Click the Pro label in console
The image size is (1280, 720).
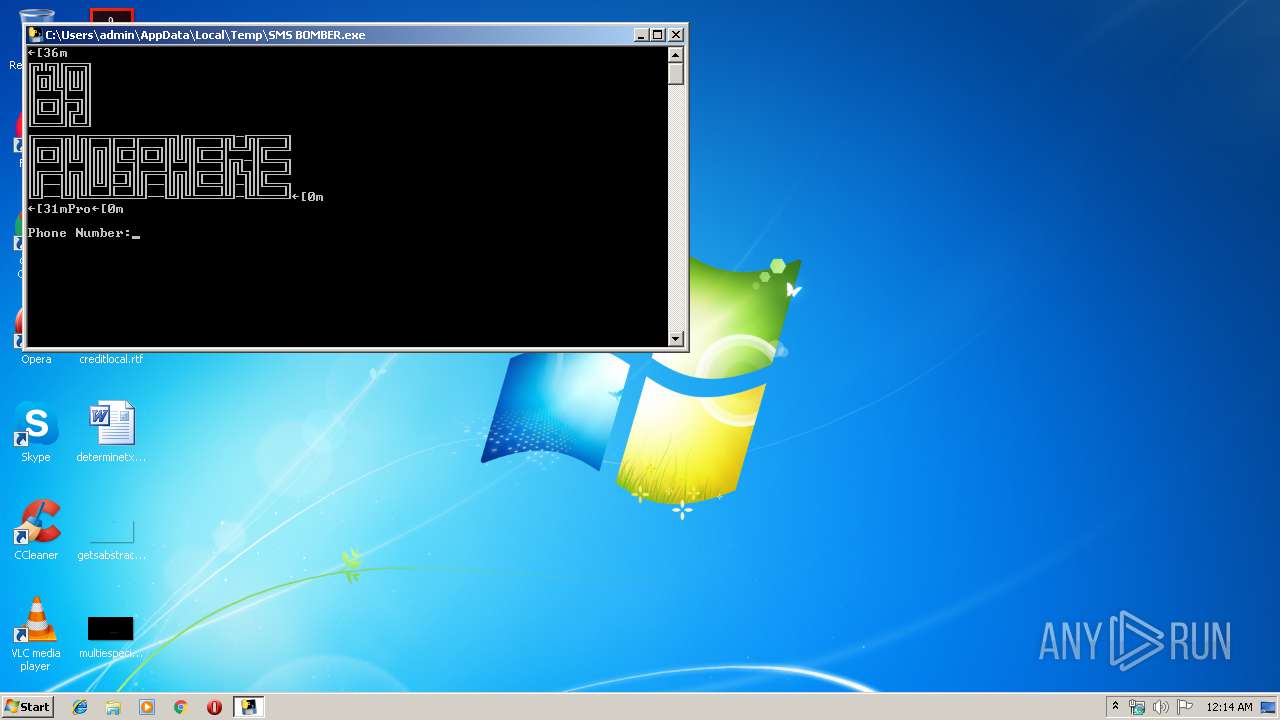80,209
